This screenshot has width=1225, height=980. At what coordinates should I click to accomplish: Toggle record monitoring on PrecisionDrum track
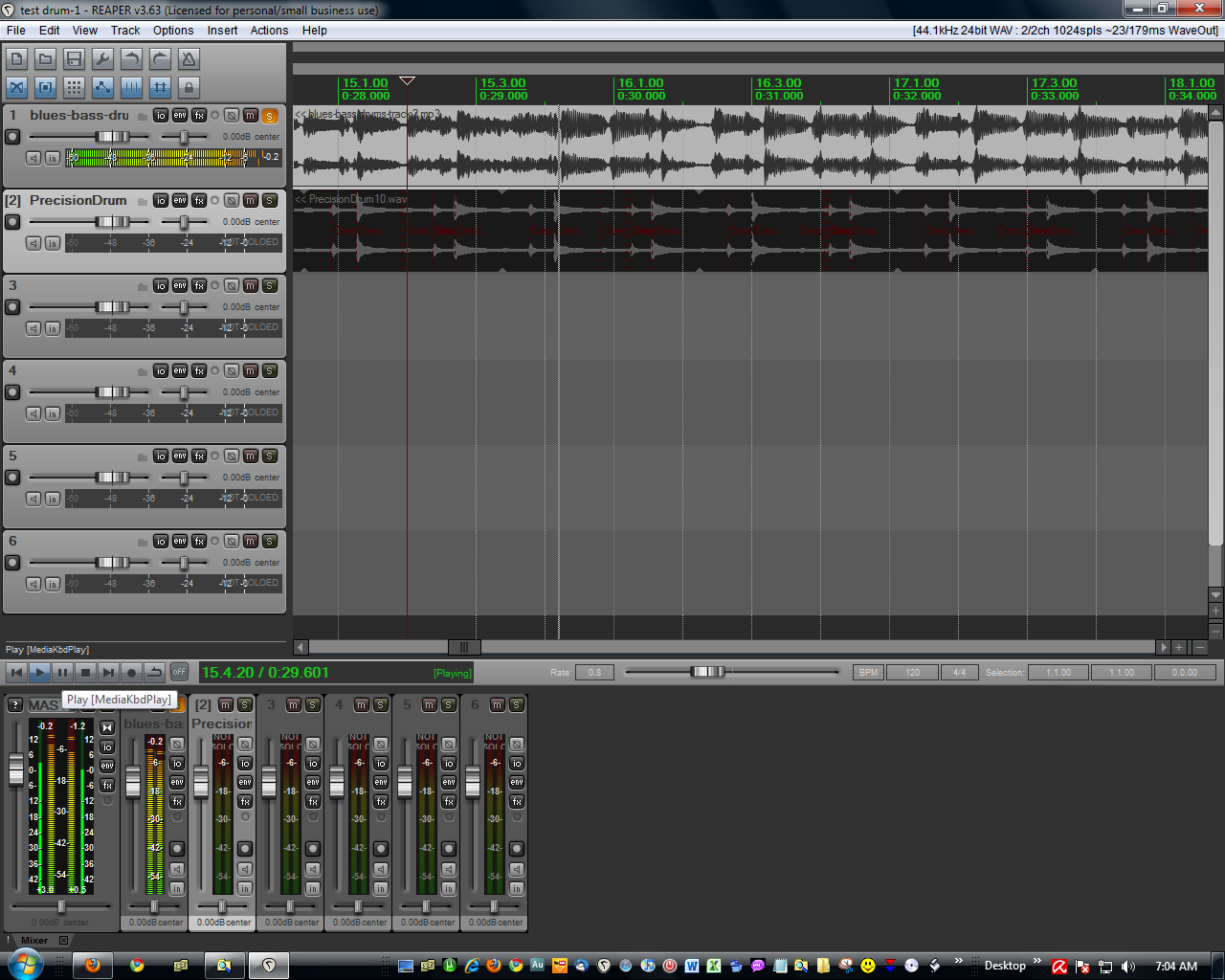point(33,243)
